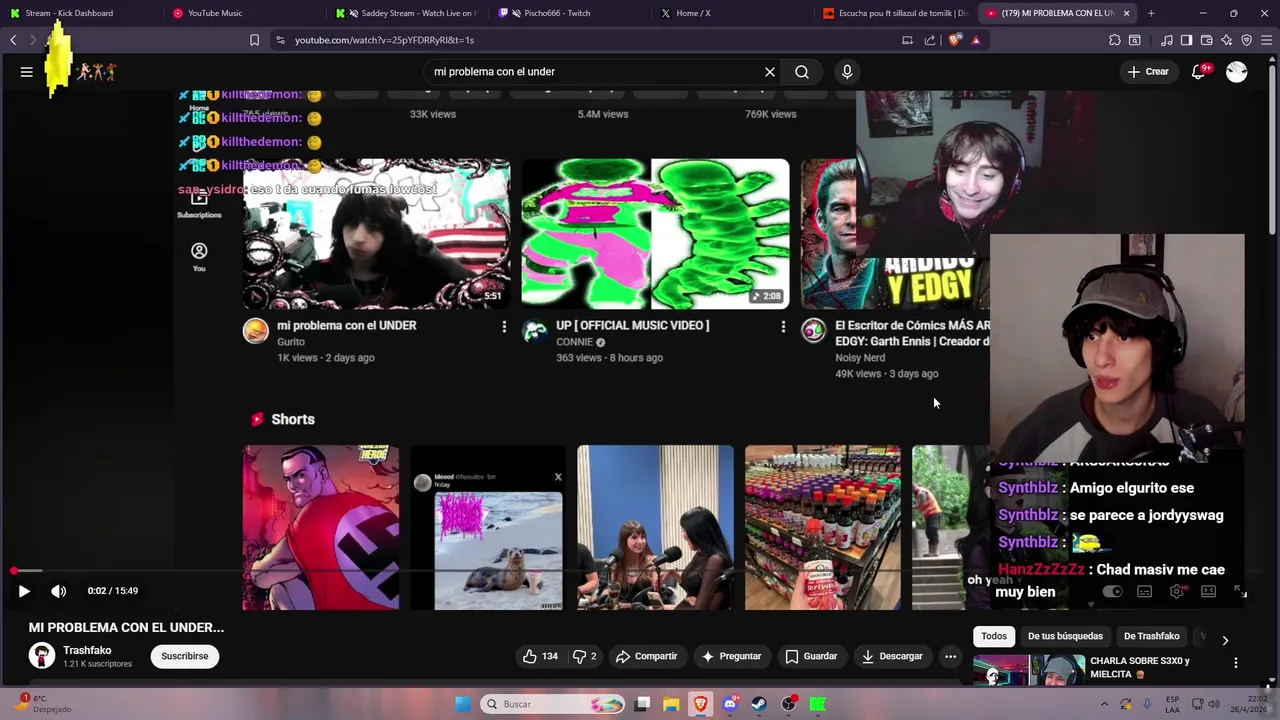
Task: Open YouTube notifications bell
Action: (1199, 72)
